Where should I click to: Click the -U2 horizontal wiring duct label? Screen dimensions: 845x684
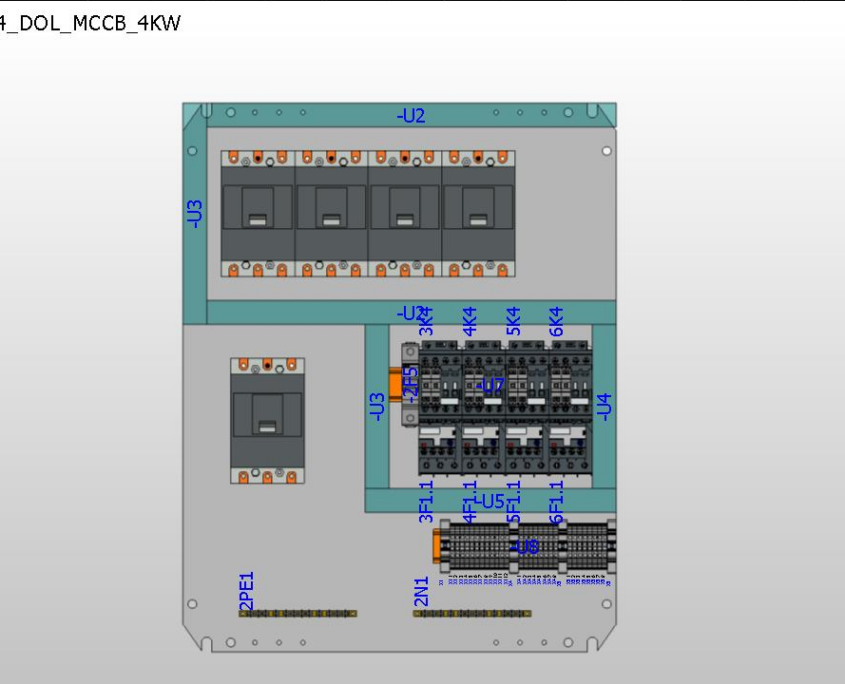[x=411, y=115]
